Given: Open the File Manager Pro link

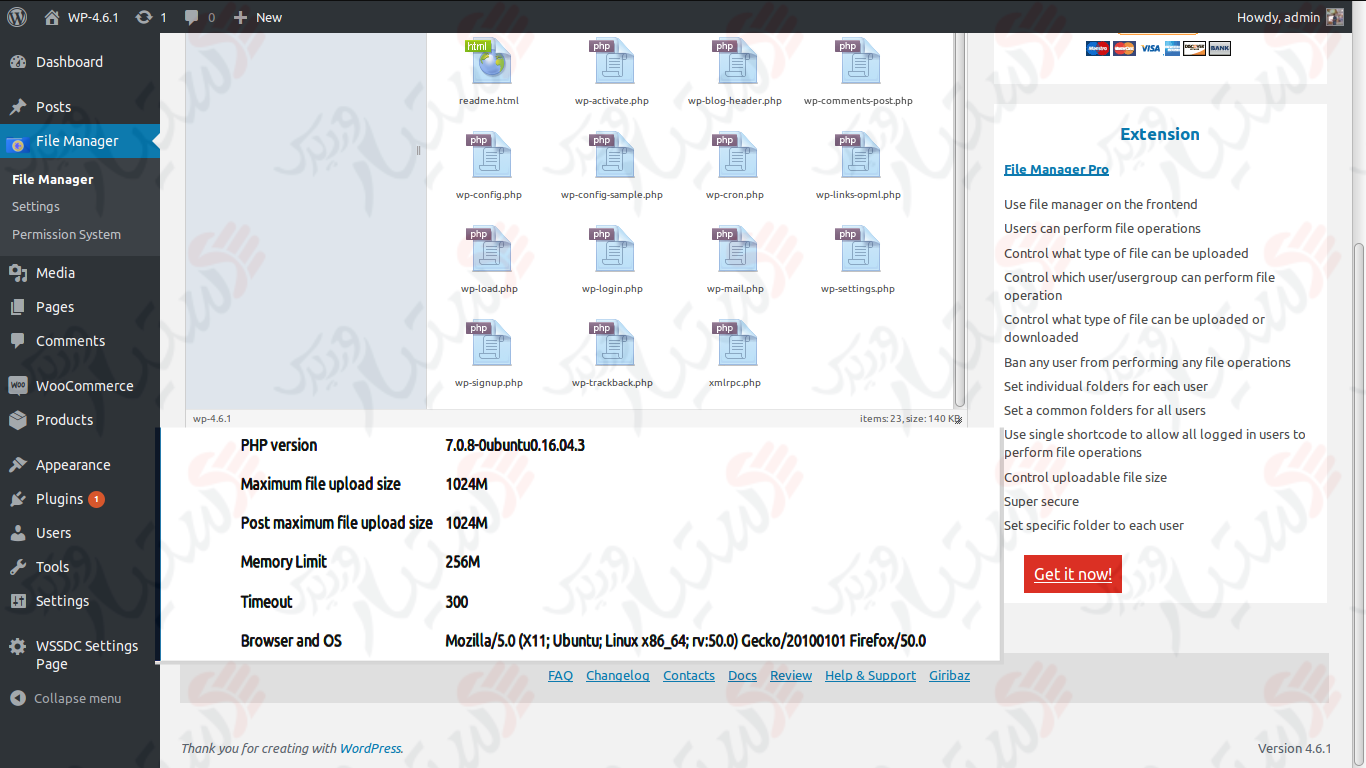Looking at the screenshot, I should [x=1056, y=170].
